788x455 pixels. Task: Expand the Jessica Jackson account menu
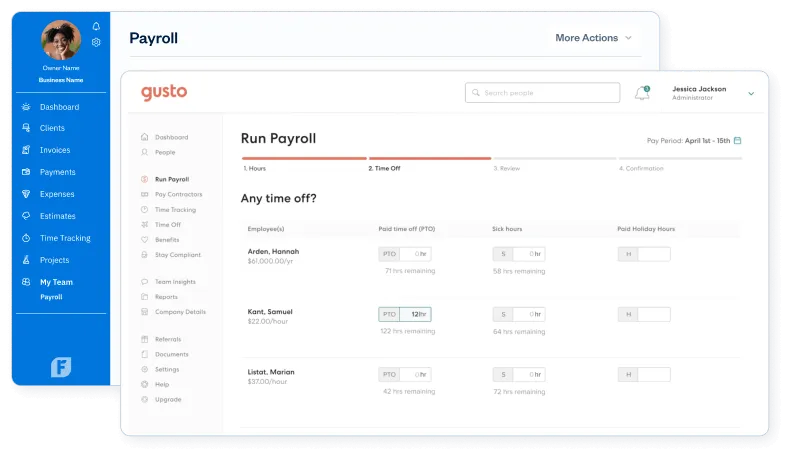point(751,93)
